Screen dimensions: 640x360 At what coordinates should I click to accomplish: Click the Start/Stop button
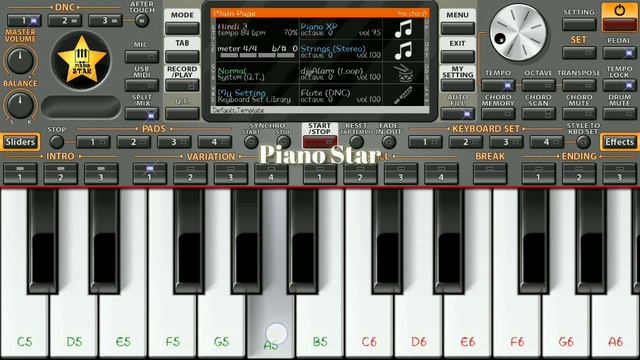click(x=320, y=142)
